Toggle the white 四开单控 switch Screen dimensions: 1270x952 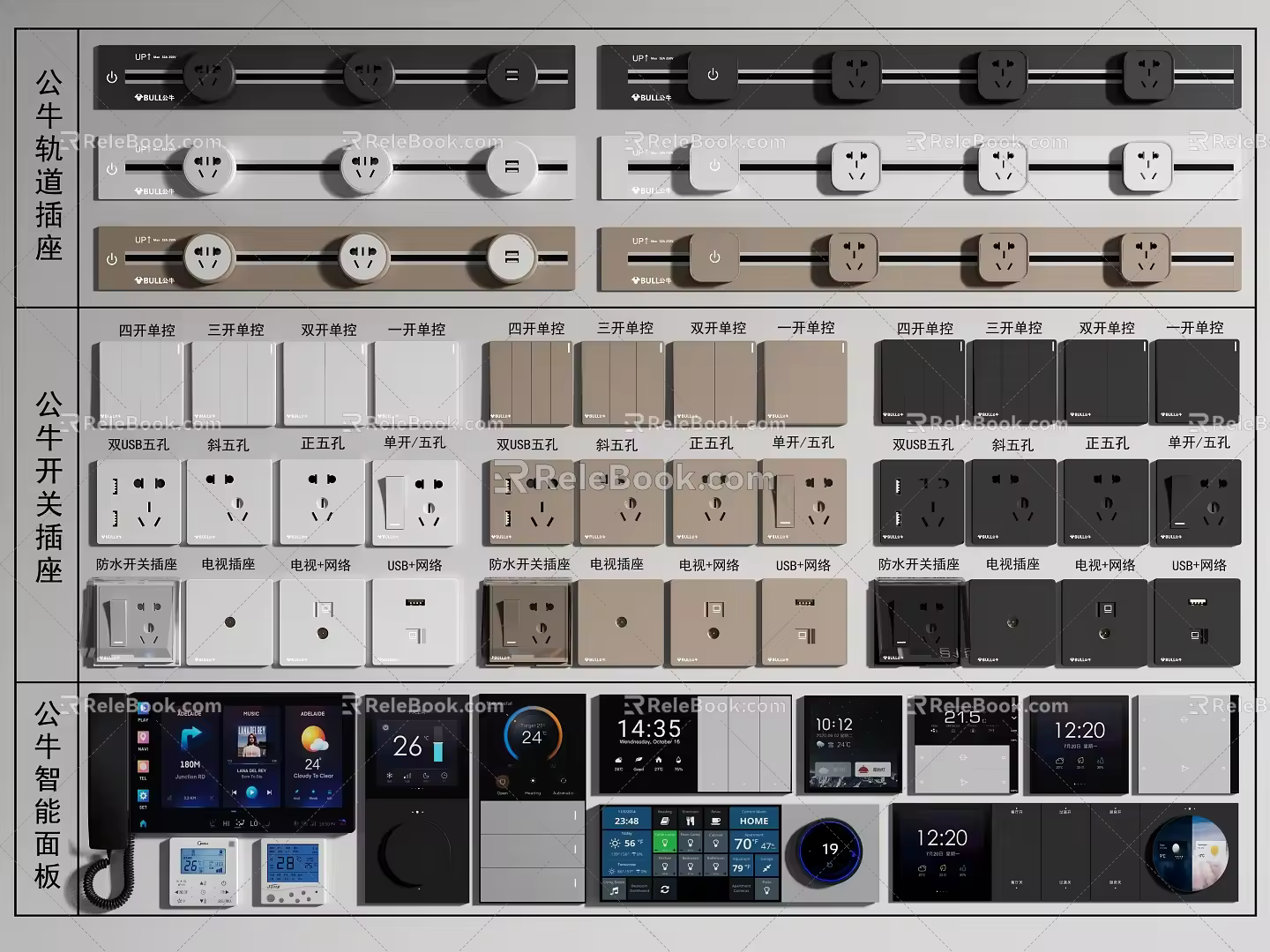141,384
